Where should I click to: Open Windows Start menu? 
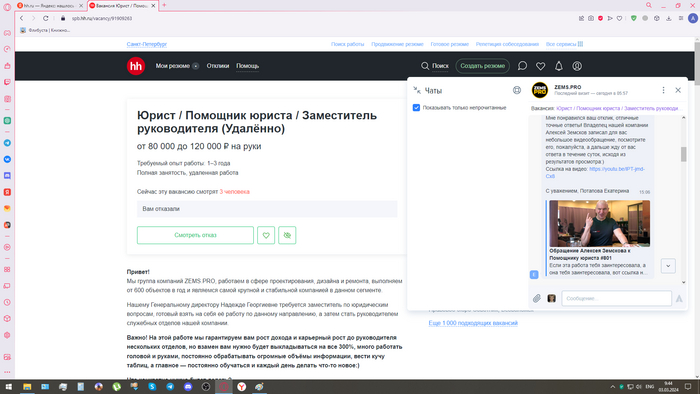8,386
